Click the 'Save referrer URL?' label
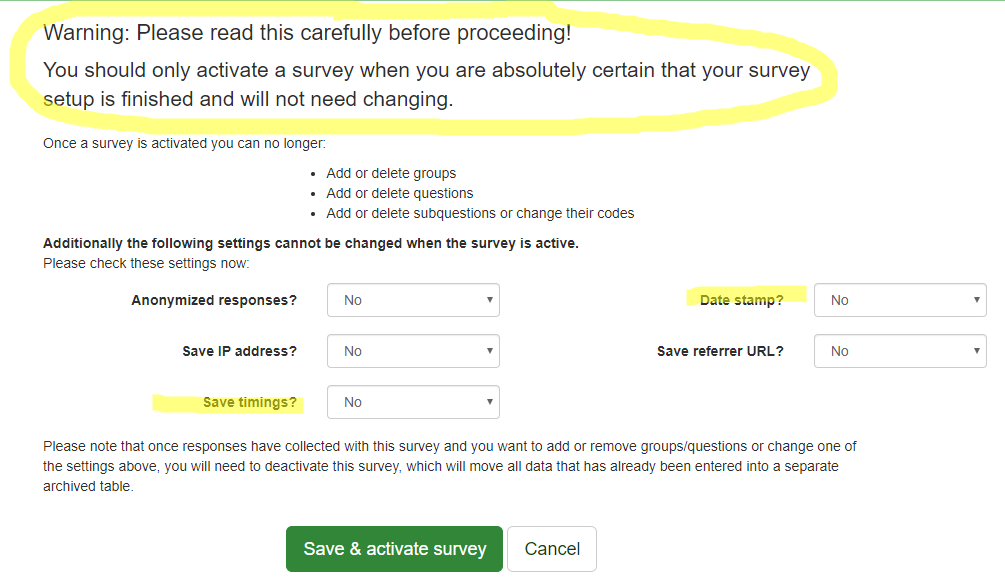Image resolution: width=1005 pixels, height=583 pixels. click(x=720, y=351)
